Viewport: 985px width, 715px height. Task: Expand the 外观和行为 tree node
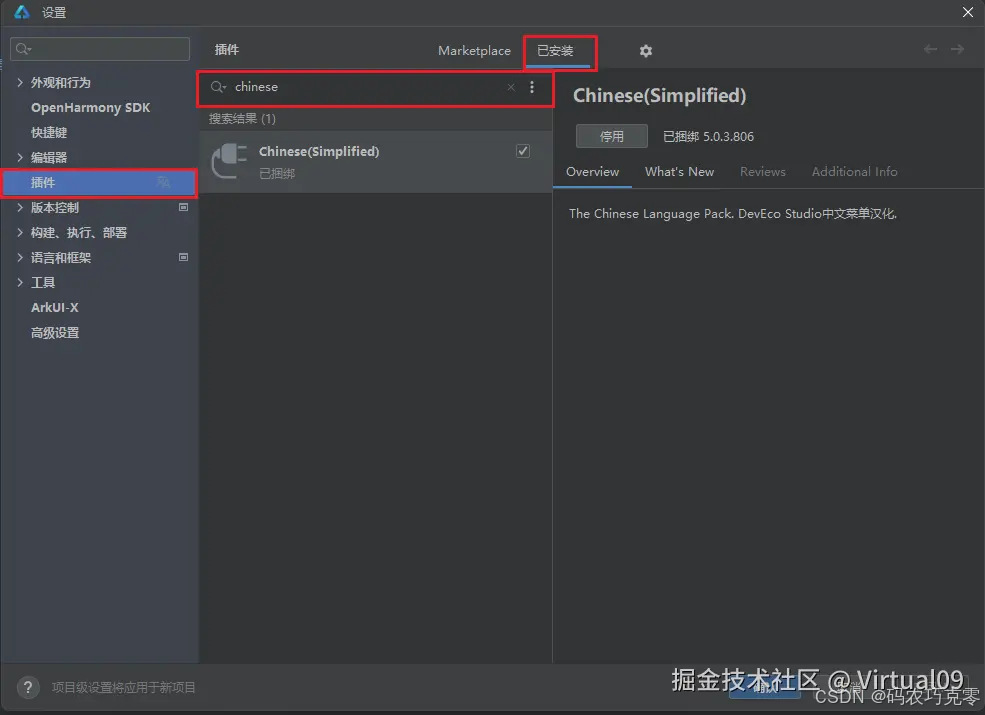pyautogui.click(x=19, y=82)
